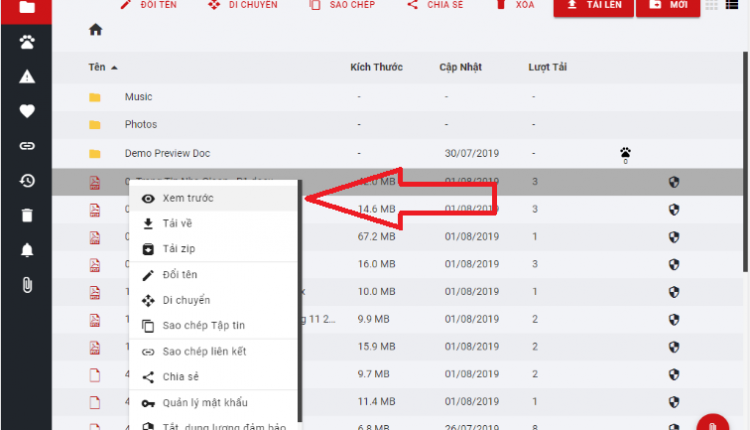Image resolution: width=750 pixels, height=430 pixels.
Task: Click the main file list vertical scrollbar
Action: [745, 162]
